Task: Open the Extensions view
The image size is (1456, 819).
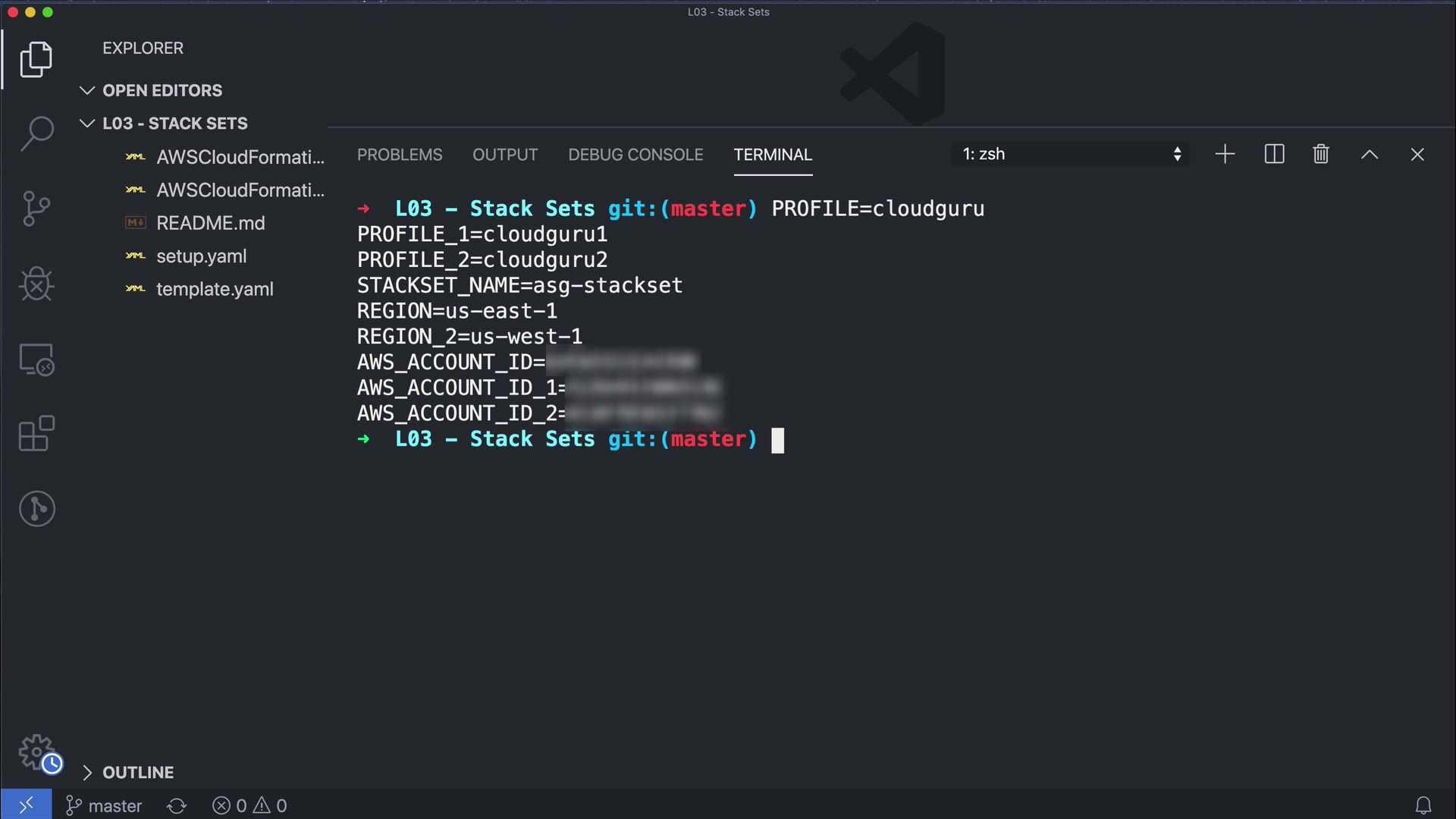Action: (x=36, y=434)
